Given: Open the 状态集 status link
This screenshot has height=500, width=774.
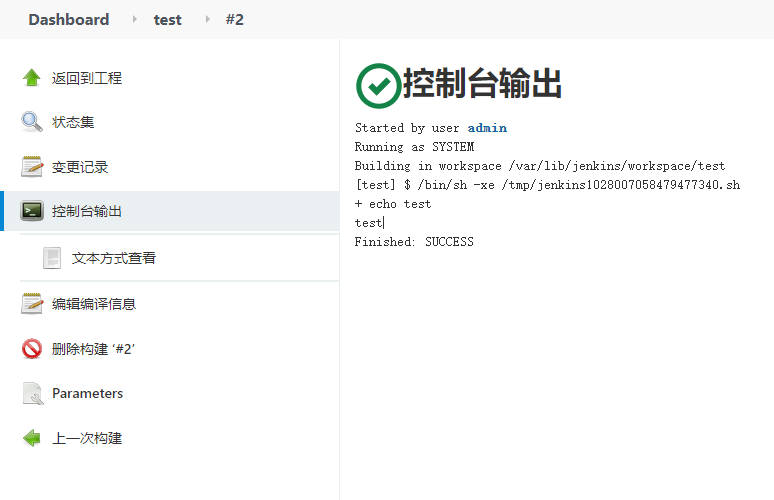Looking at the screenshot, I should (73, 122).
